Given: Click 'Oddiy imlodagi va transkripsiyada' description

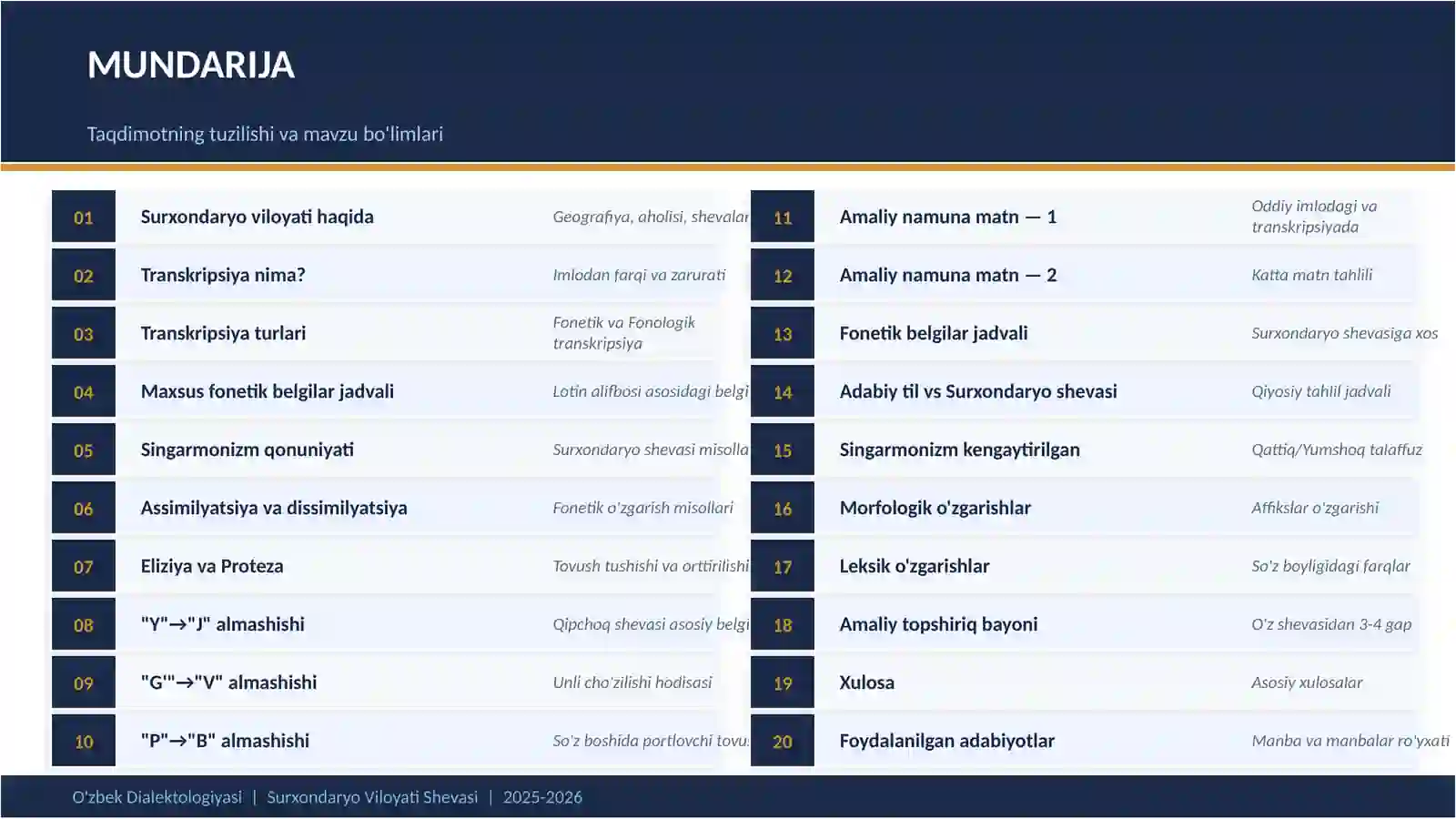Looking at the screenshot, I should (x=1314, y=217).
